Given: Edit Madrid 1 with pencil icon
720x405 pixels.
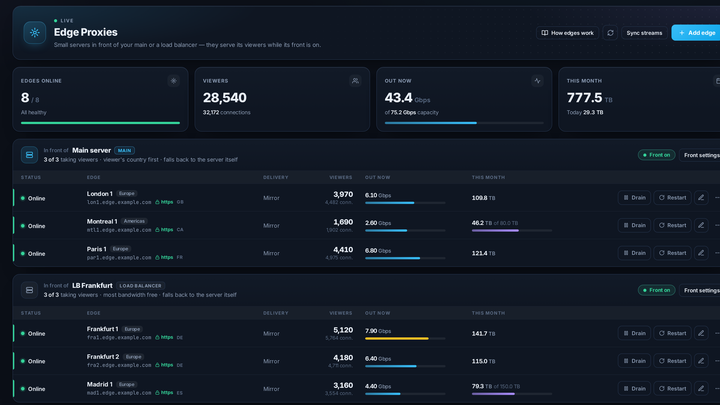Looking at the screenshot, I should (x=701, y=388).
